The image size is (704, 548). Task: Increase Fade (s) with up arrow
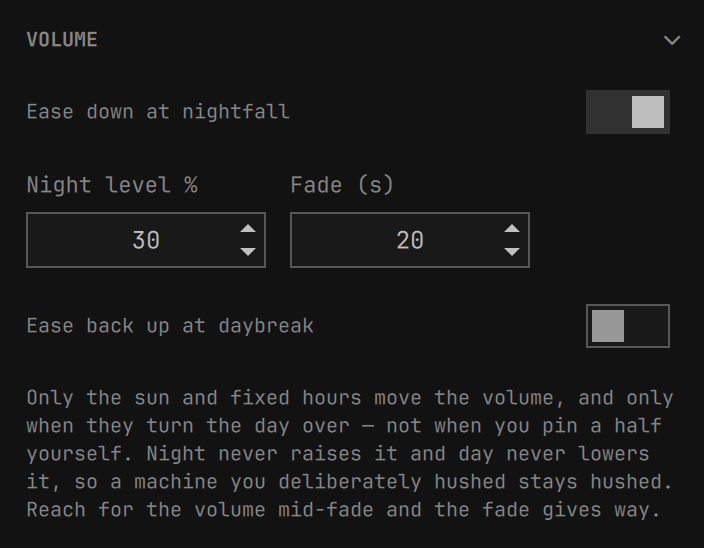pyautogui.click(x=512, y=229)
